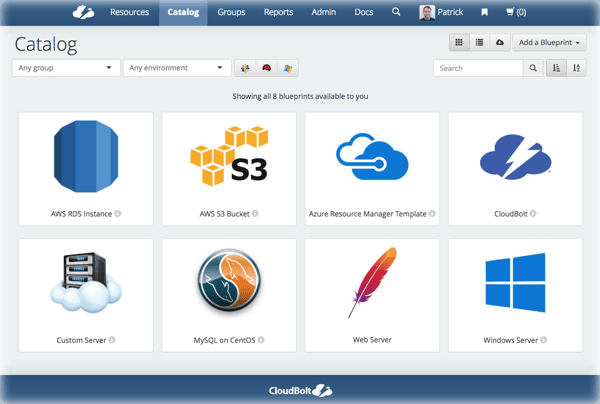Click the Patrick username link
The image size is (600, 404).
click(450, 12)
